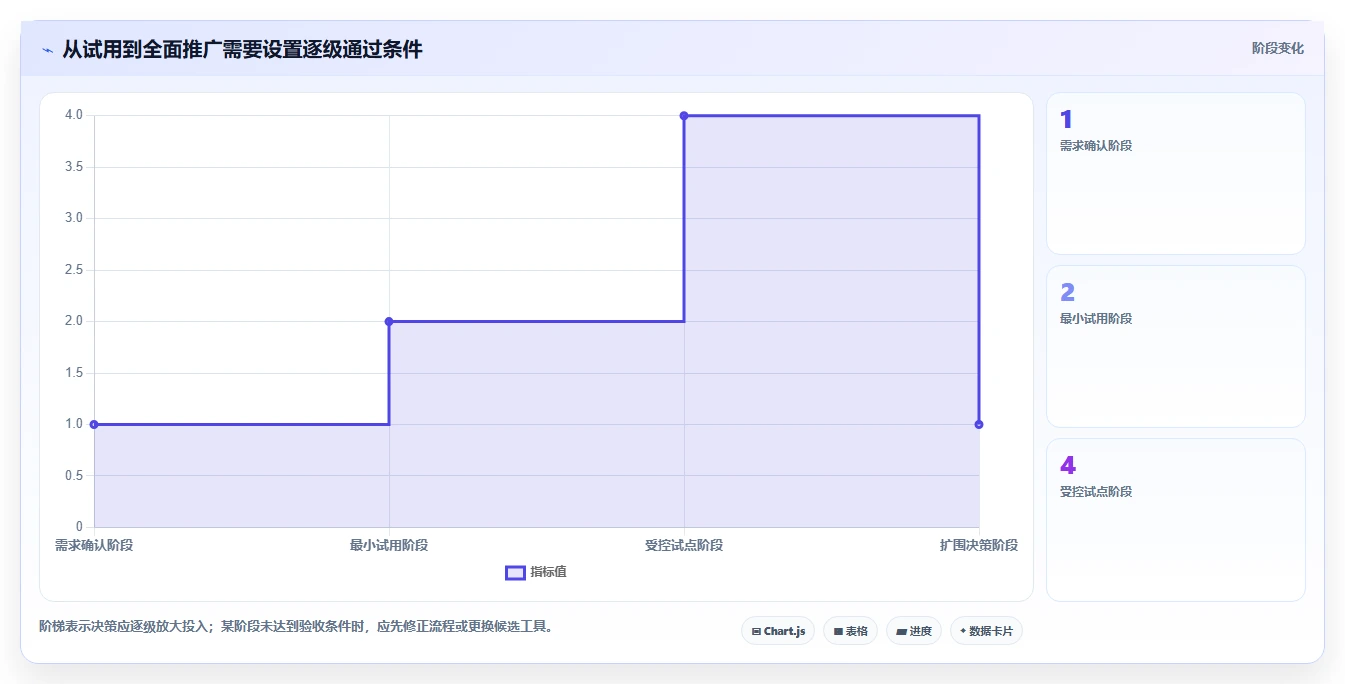Click x-axis label 受控试点阶段
Viewport: 1345px width, 684px height.
pos(684,545)
